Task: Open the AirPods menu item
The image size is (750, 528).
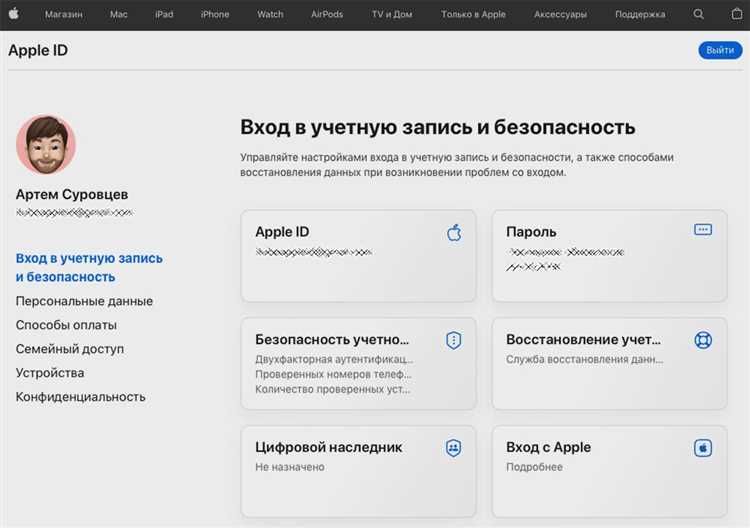Action: pos(327,14)
